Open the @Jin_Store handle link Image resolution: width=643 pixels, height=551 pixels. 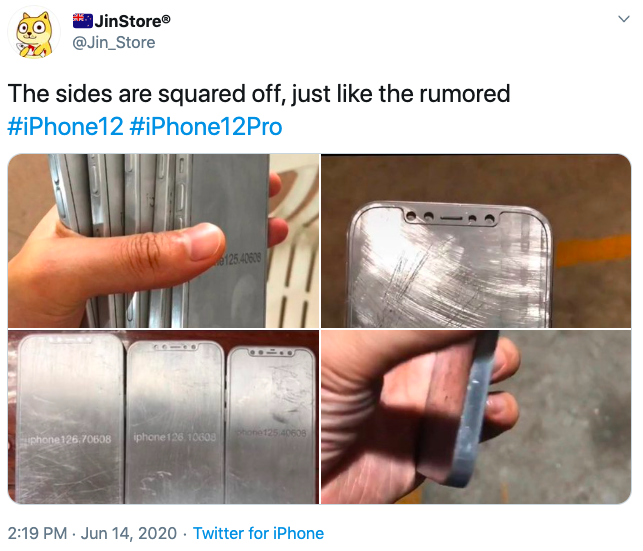tap(114, 43)
